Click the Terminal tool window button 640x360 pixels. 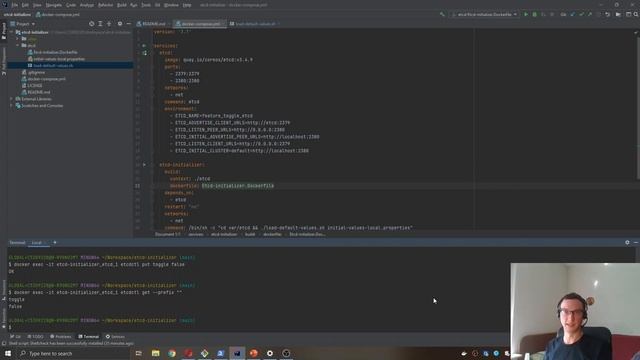(x=89, y=337)
